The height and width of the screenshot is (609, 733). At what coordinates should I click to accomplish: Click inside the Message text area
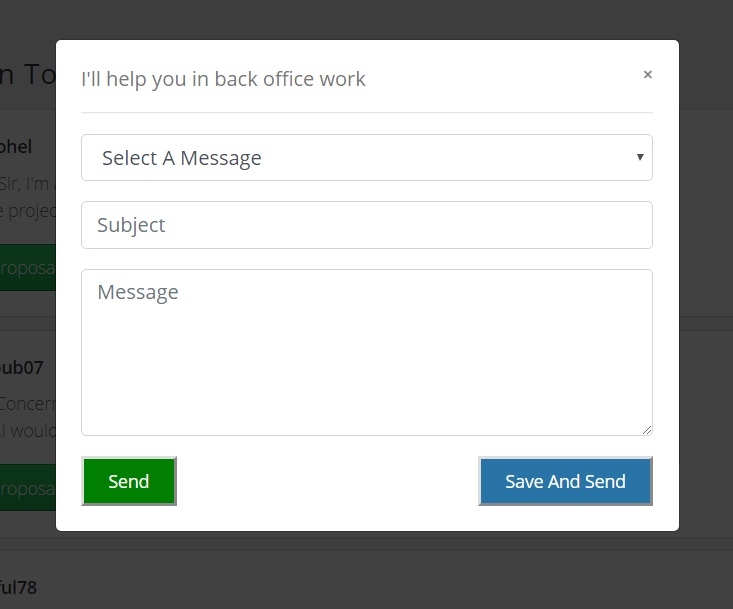pyautogui.click(x=366, y=352)
